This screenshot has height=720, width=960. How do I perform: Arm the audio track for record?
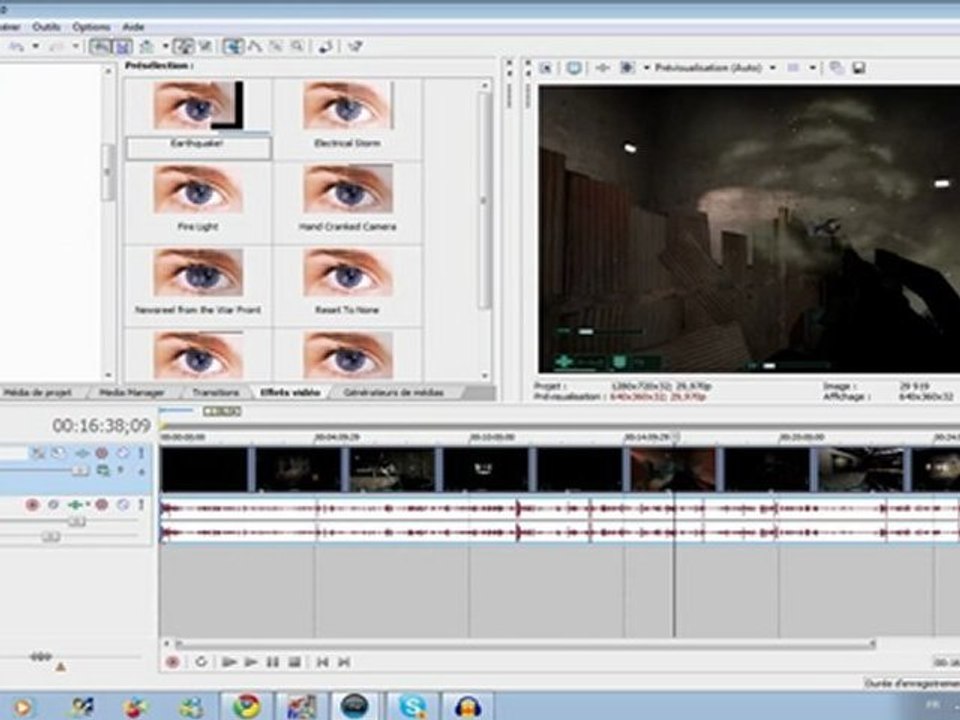[32, 504]
